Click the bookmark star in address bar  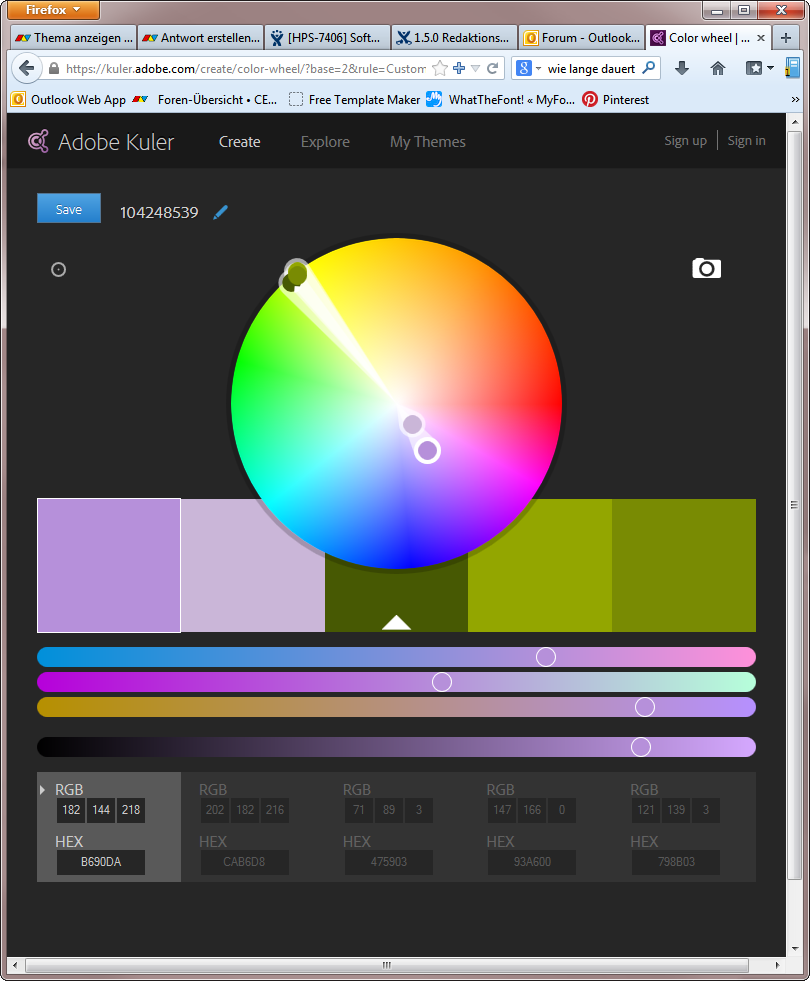440,68
